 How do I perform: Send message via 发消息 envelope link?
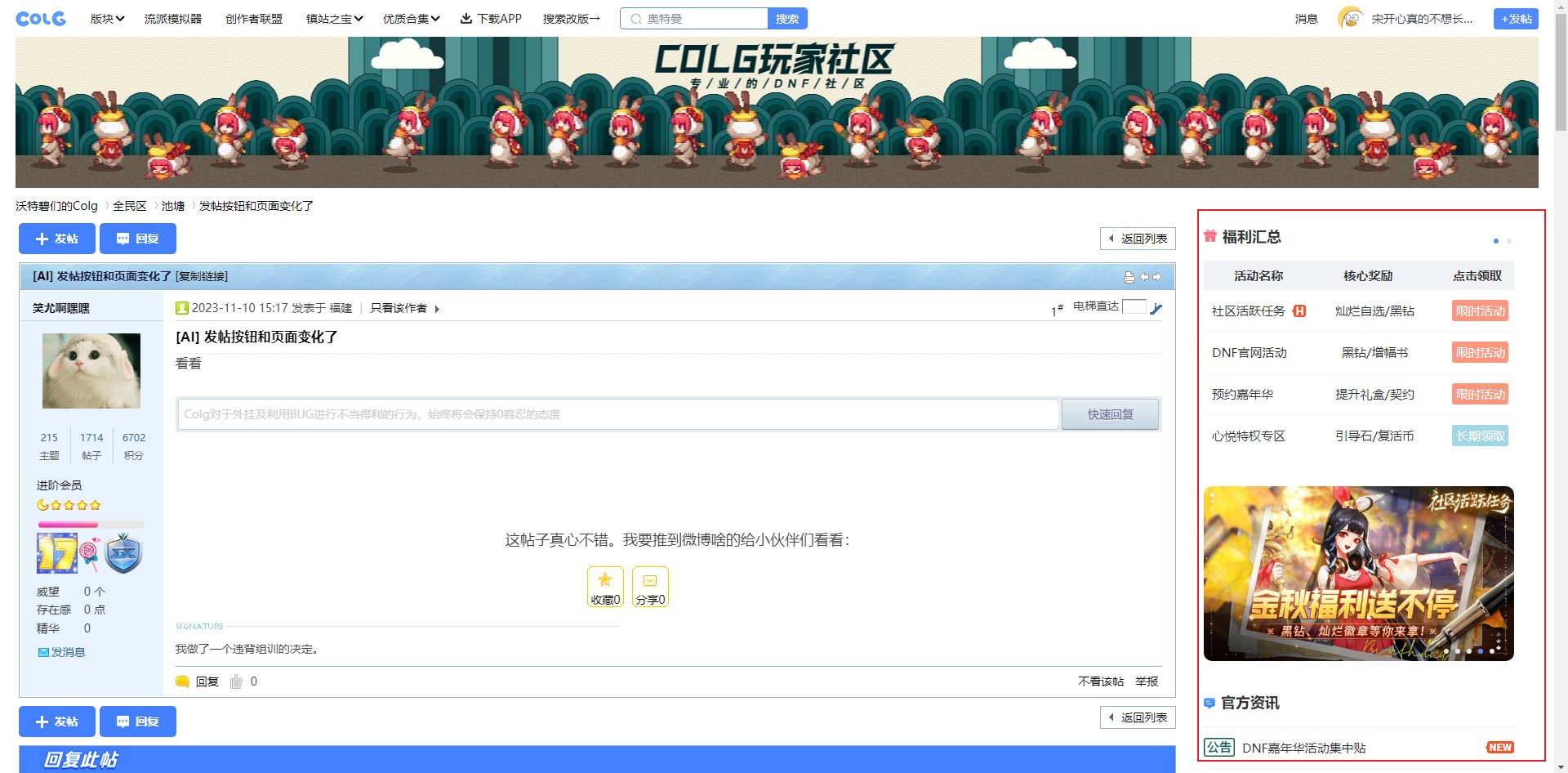coord(61,652)
